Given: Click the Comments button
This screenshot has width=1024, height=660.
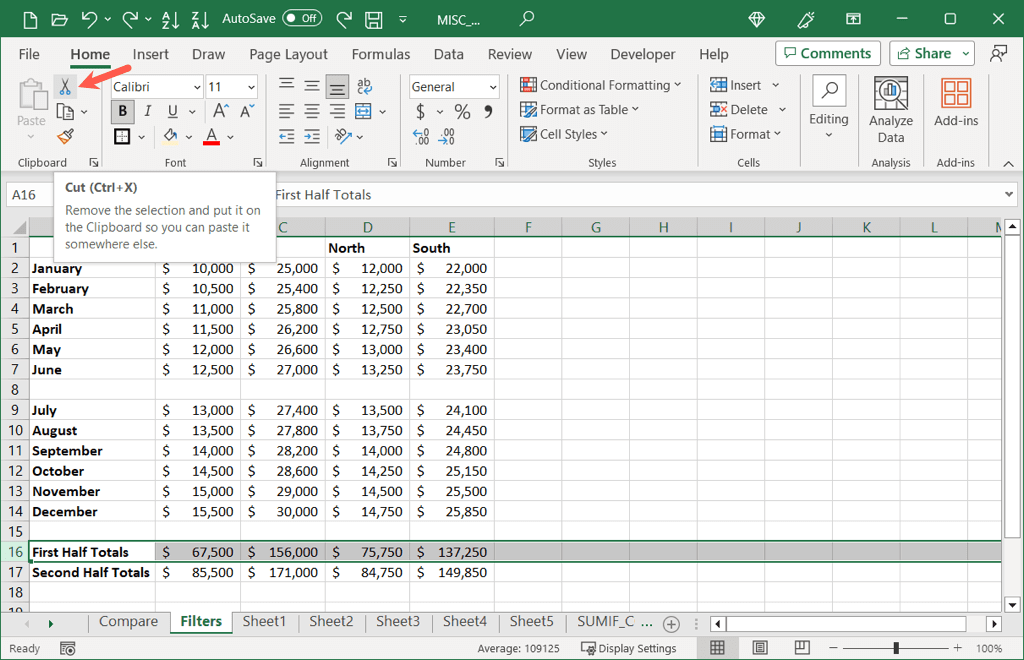Looking at the screenshot, I should (x=827, y=53).
